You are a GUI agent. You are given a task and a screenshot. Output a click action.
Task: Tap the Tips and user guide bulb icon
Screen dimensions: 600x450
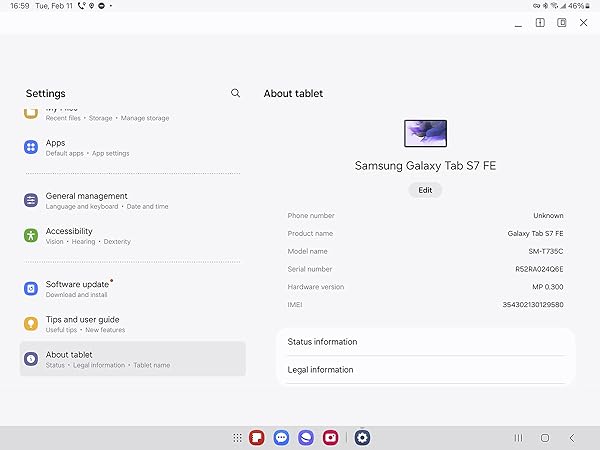(x=31, y=324)
